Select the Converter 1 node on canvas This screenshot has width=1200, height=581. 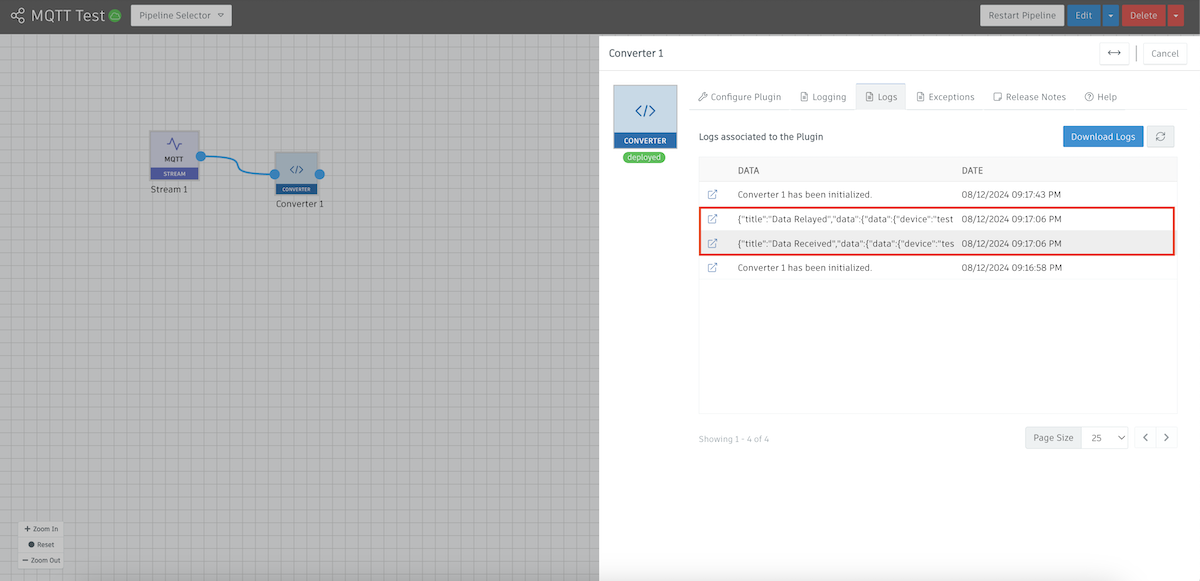297,173
